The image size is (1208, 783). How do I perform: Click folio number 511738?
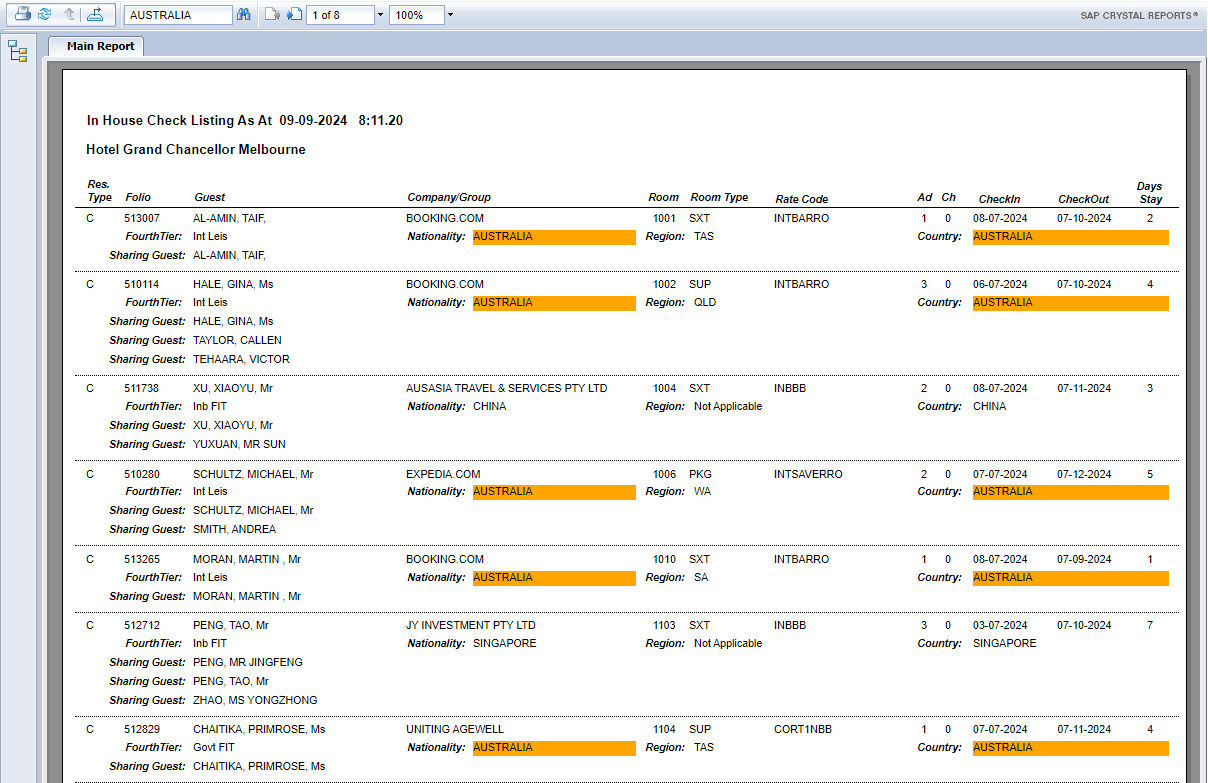pyautogui.click(x=141, y=388)
